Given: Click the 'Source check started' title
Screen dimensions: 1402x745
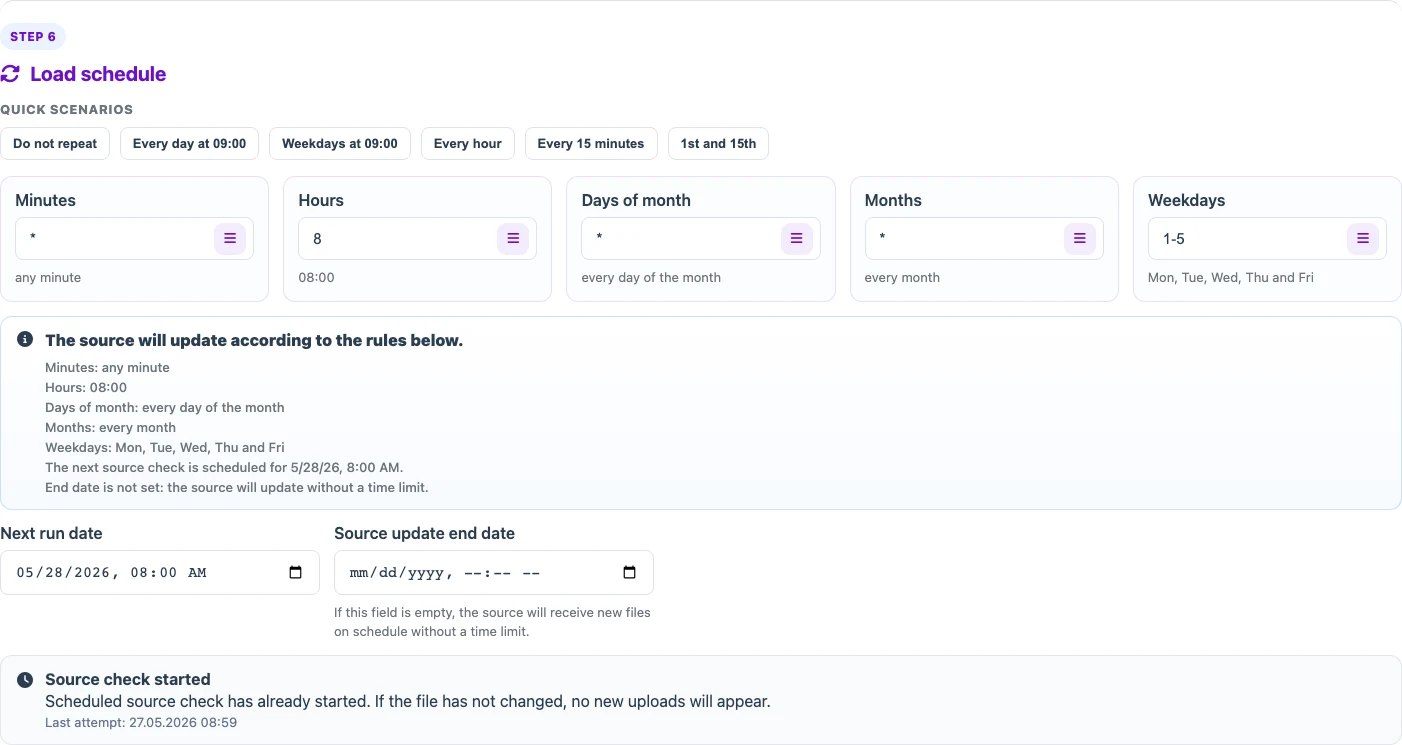Looking at the screenshot, I should (x=128, y=680).
